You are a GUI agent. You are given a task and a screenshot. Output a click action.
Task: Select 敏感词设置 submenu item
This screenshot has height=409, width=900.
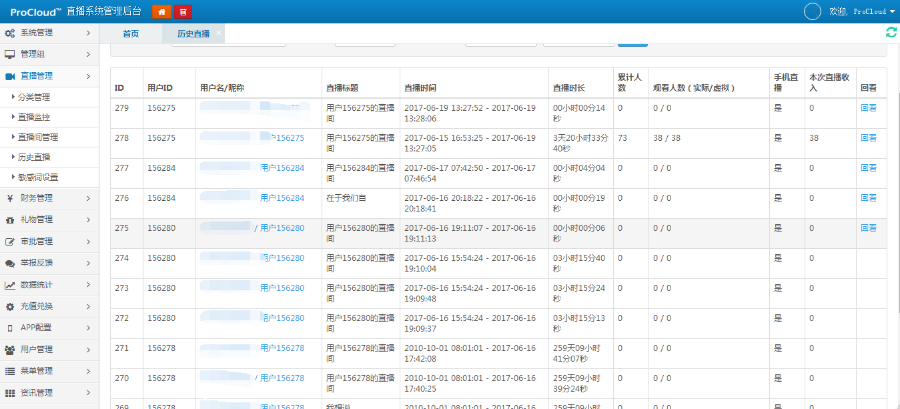tap(39, 177)
